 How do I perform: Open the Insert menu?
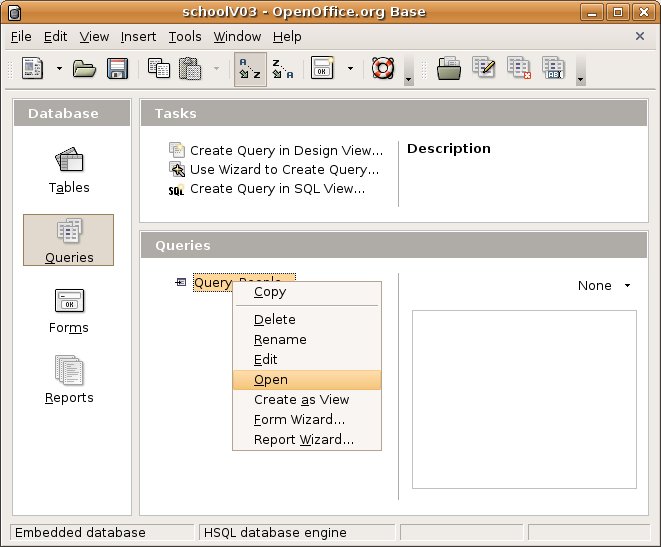[138, 37]
